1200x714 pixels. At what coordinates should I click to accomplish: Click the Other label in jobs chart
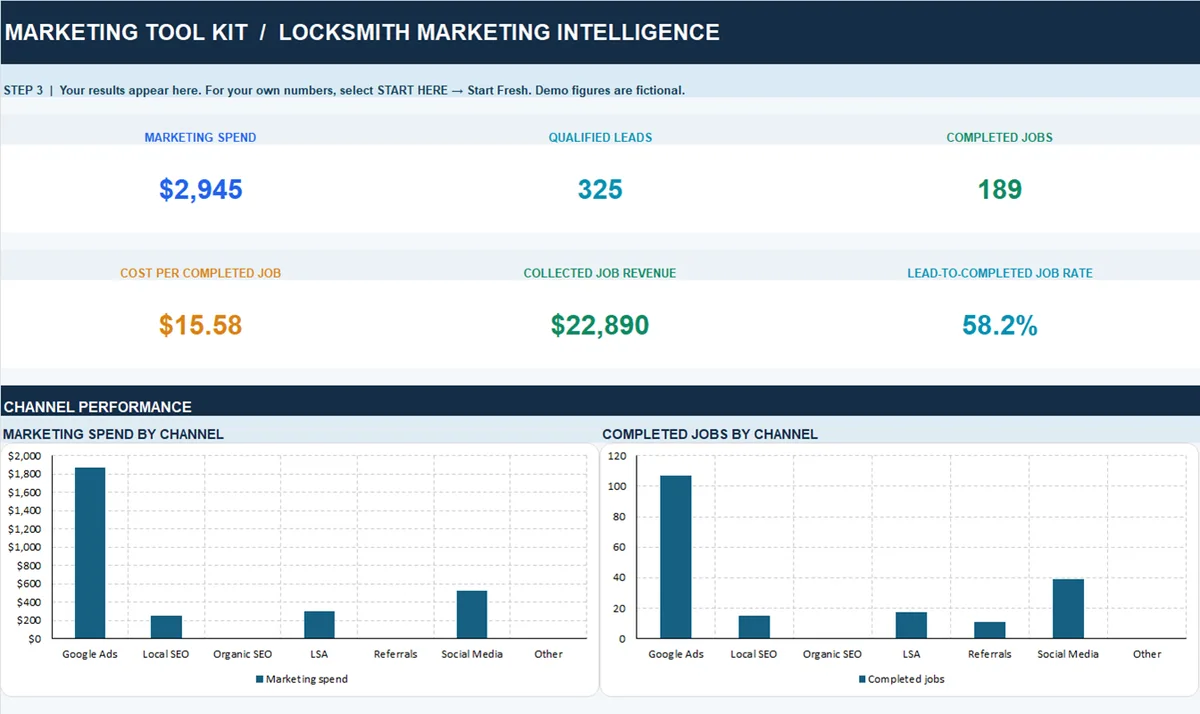point(1147,654)
